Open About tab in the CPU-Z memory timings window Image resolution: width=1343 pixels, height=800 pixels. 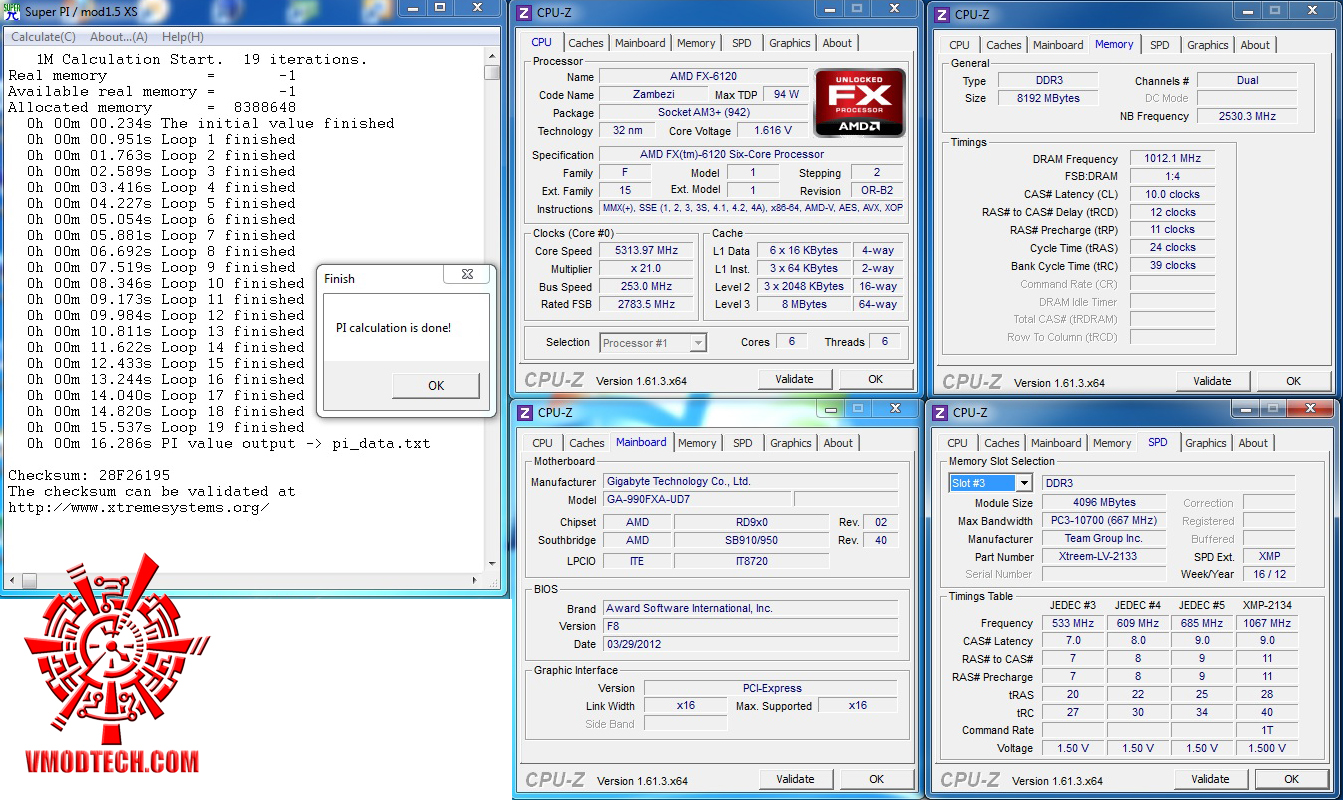coord(1255,45)
